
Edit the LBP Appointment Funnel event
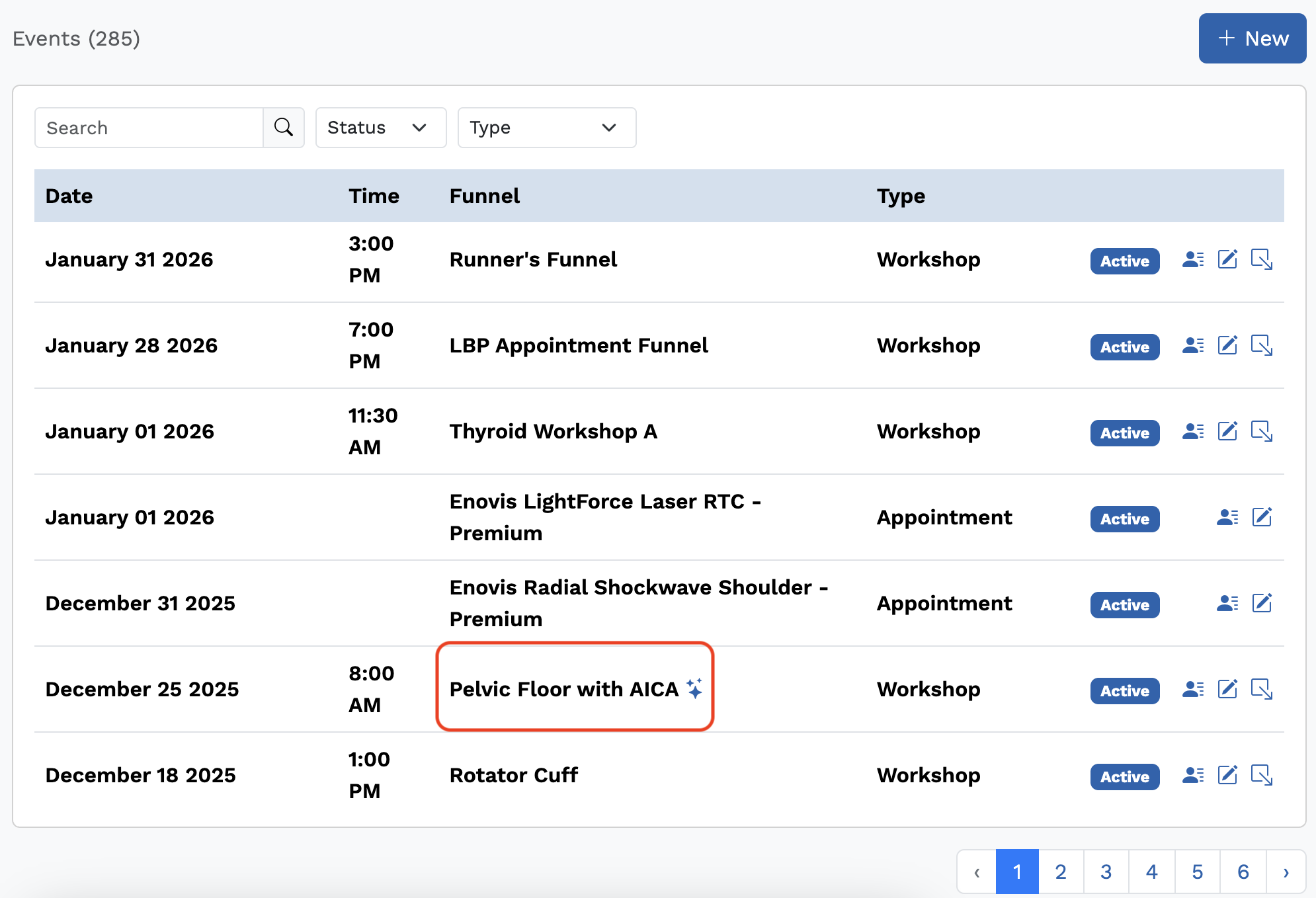1227,345
